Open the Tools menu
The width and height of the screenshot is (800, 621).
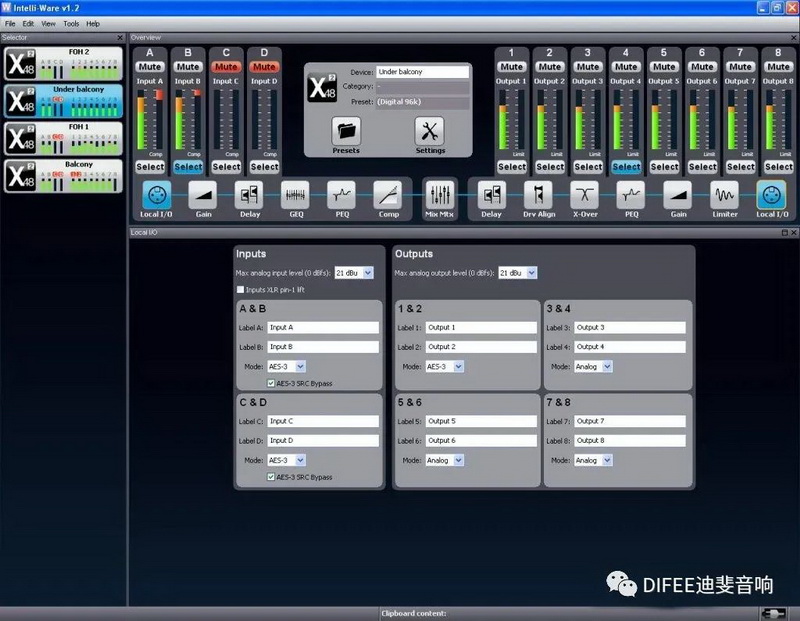click(71, 24)
